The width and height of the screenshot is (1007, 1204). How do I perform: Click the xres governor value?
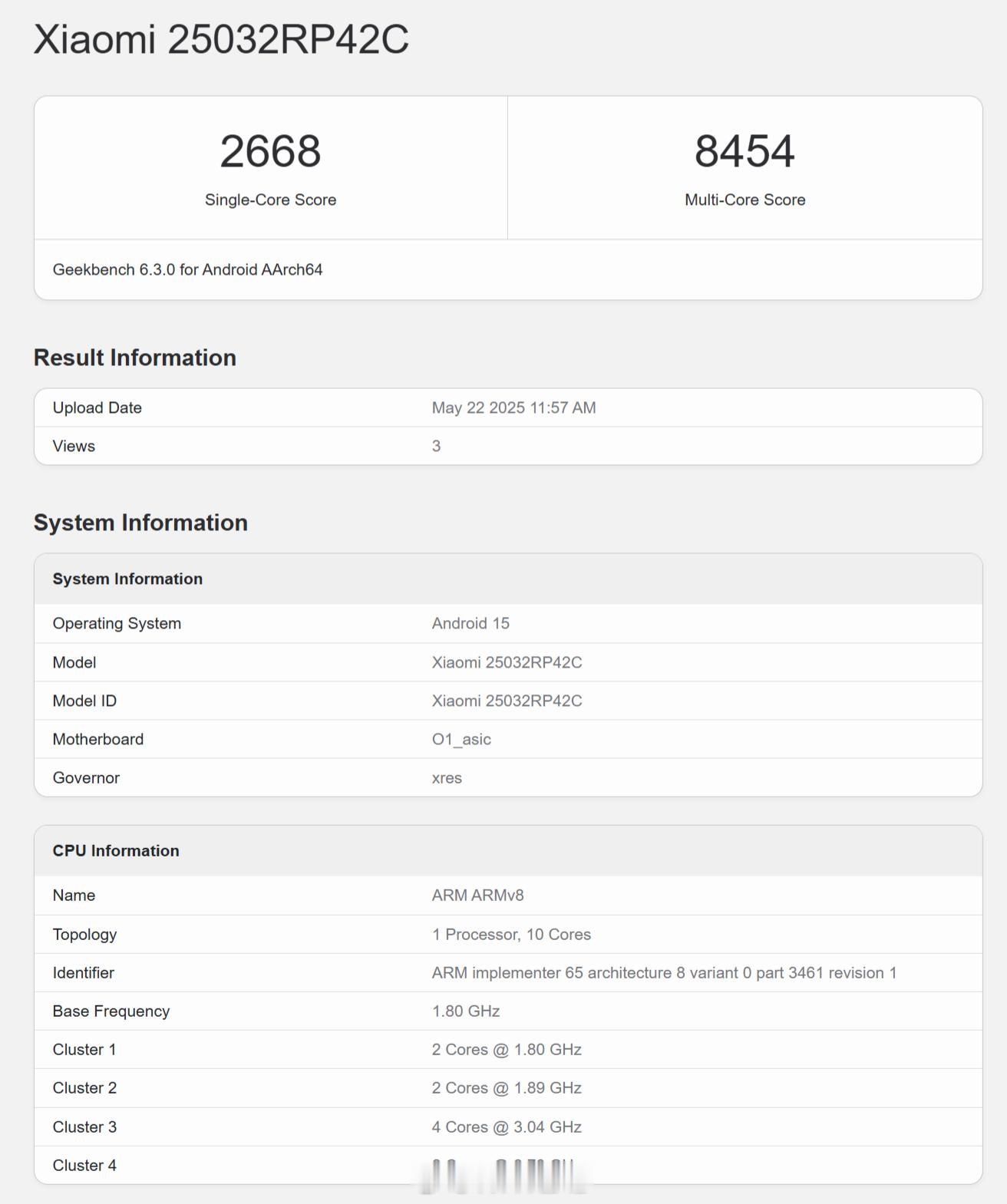point(447,777)
